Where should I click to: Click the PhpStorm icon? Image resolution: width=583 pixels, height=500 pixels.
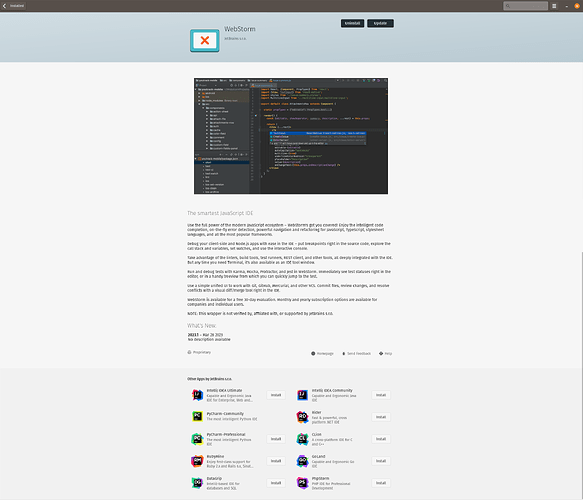[x=302, y=483]
